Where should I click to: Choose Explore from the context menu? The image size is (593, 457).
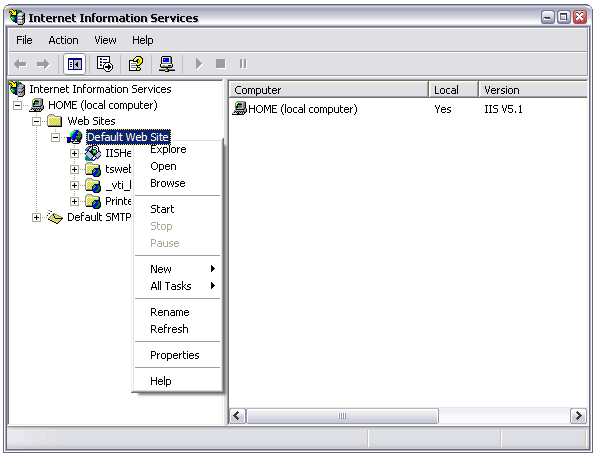[x=177, y=149]
